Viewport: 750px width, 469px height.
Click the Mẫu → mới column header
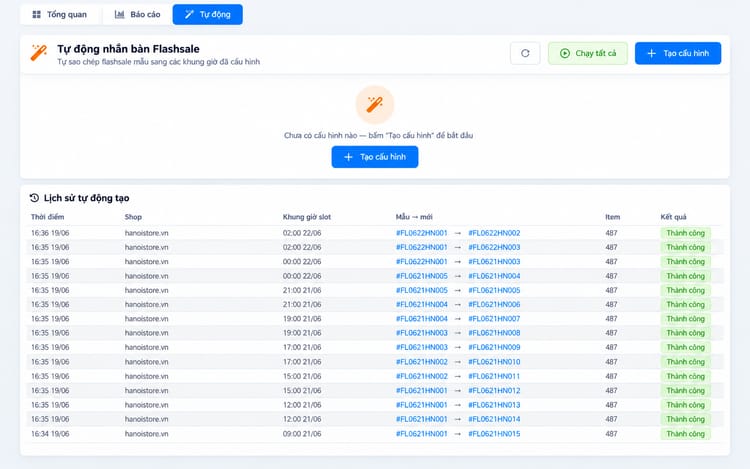pyautogui.click(x=414, y=217)
